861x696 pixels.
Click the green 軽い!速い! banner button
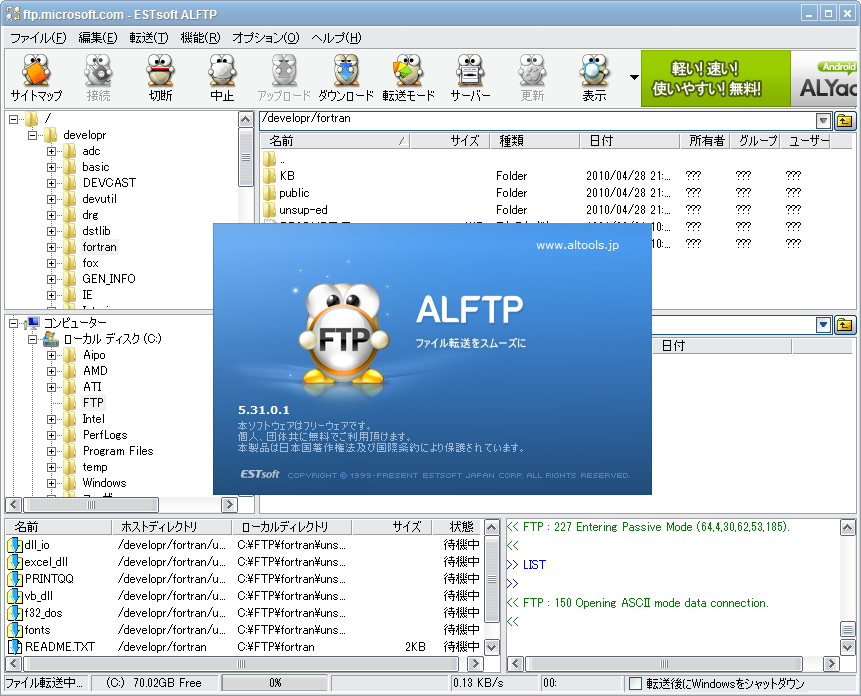click(716, 77)
